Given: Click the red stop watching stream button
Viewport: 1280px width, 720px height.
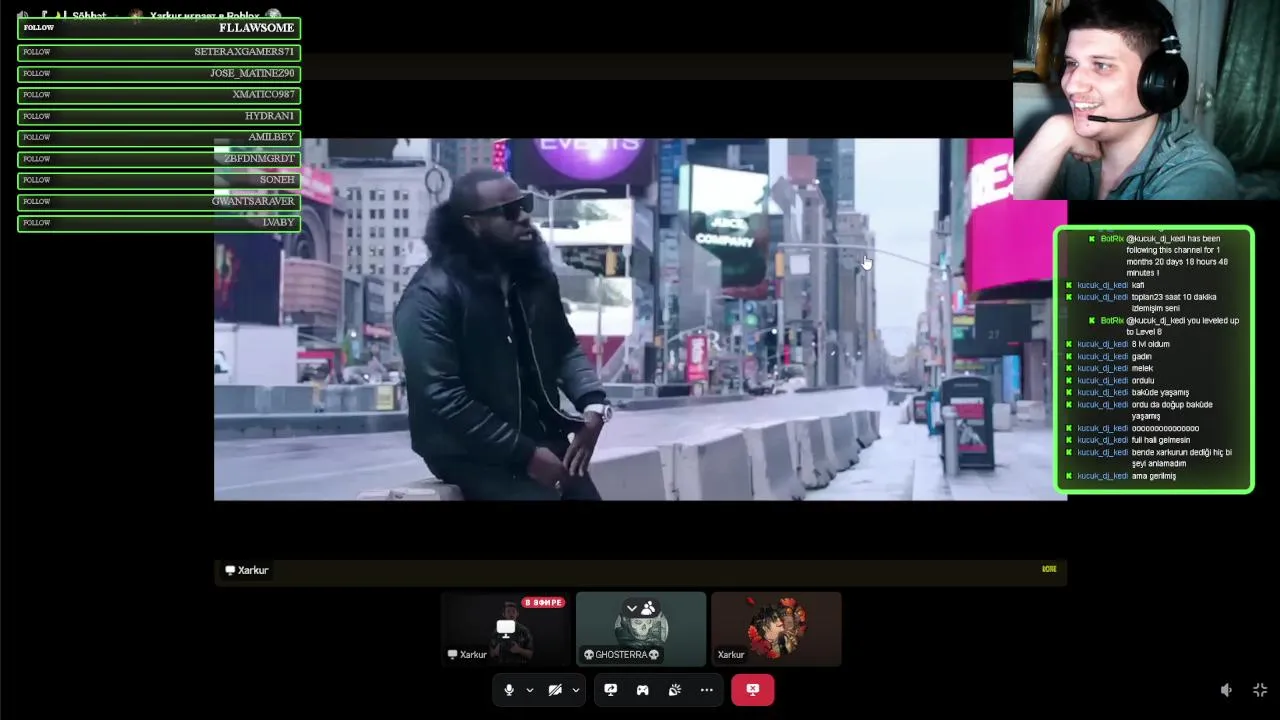Looking at the screenshot, I should [753, 689].
